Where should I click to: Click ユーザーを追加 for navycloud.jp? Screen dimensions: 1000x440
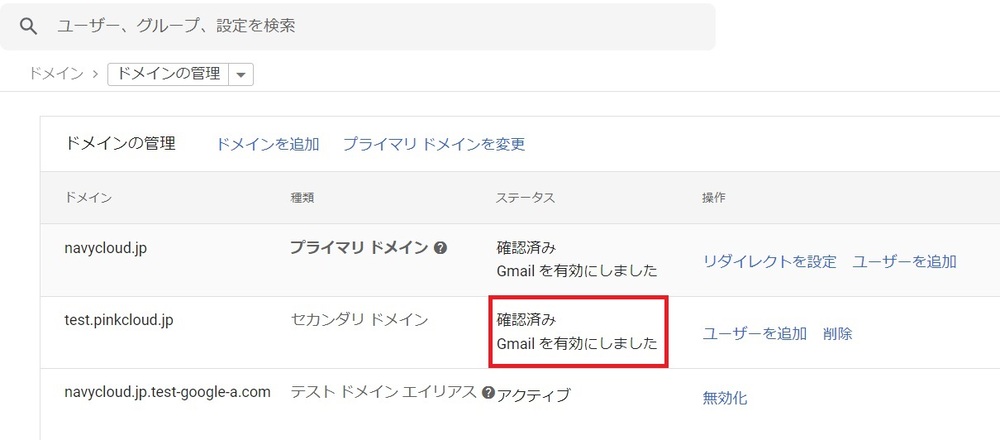click(x=904, y=261)
